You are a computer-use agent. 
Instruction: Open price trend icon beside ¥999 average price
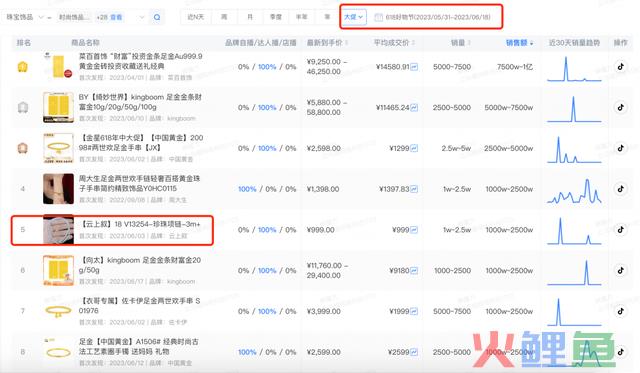pos(414,230)
